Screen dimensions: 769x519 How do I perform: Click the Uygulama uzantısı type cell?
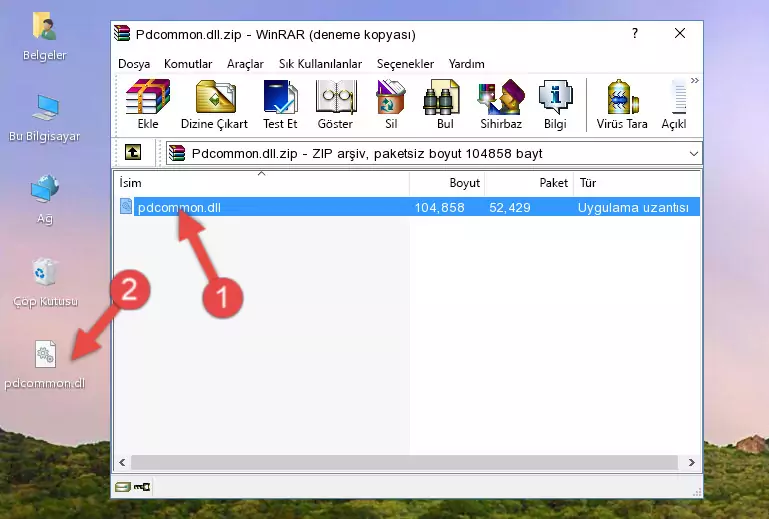[x=633, y=208]
